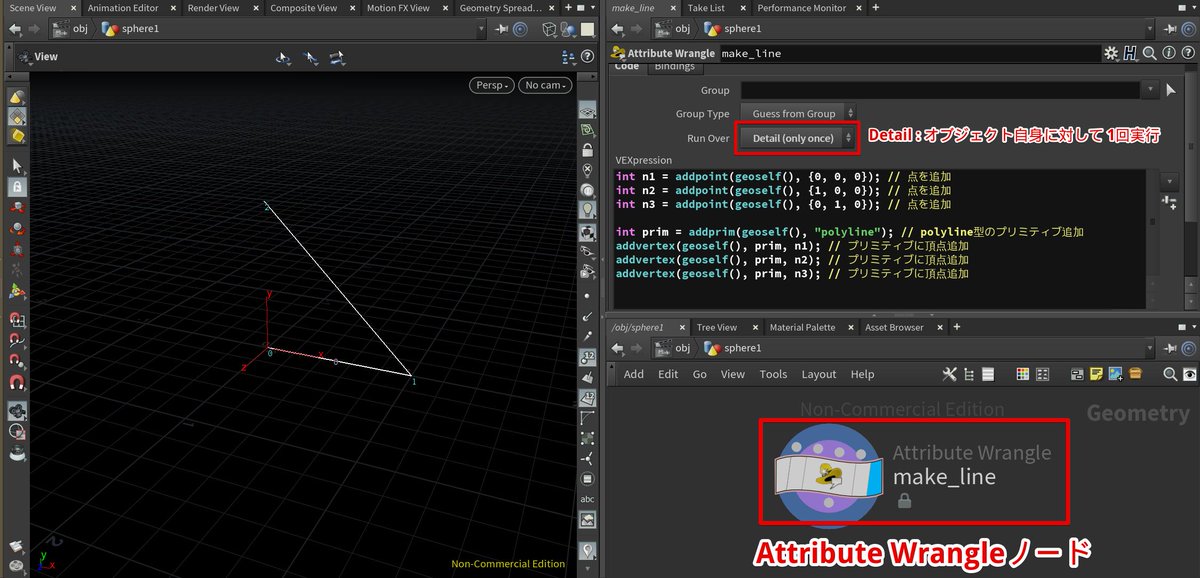Click create spare parameters icon beside VEXpression
1200x578 pixels.
point(1171,202)
